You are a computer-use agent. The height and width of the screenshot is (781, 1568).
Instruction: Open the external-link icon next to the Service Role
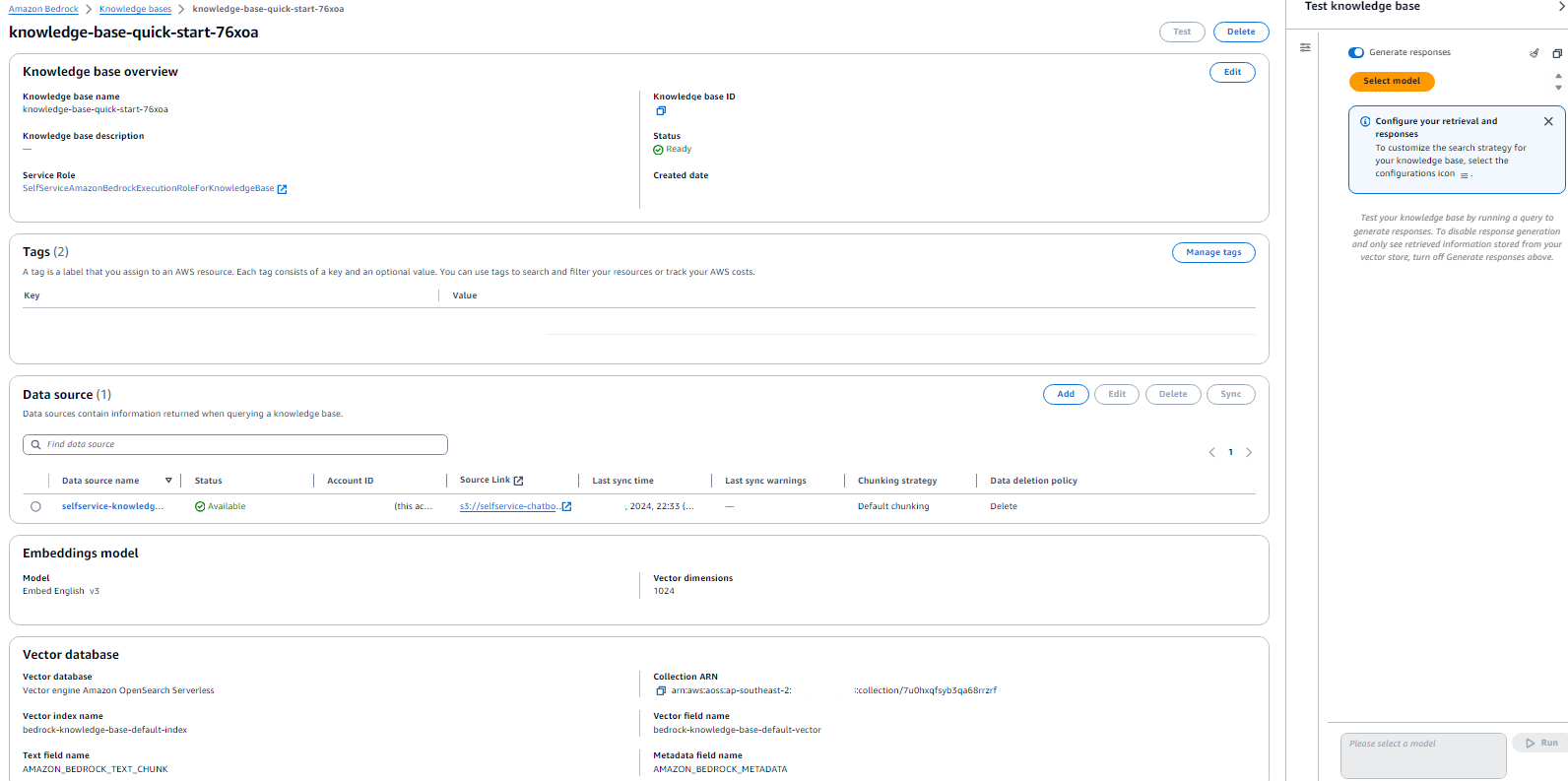pos(282,189)
